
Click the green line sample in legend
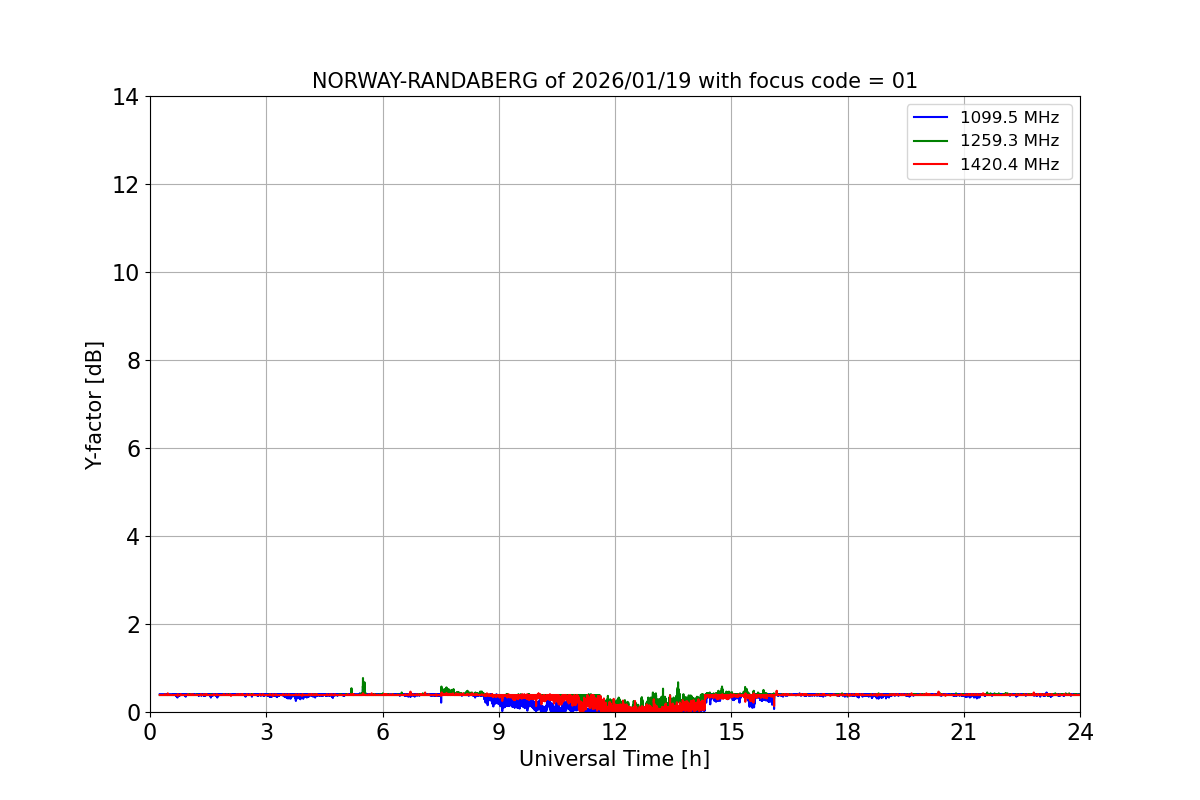(x=931, y=142)
